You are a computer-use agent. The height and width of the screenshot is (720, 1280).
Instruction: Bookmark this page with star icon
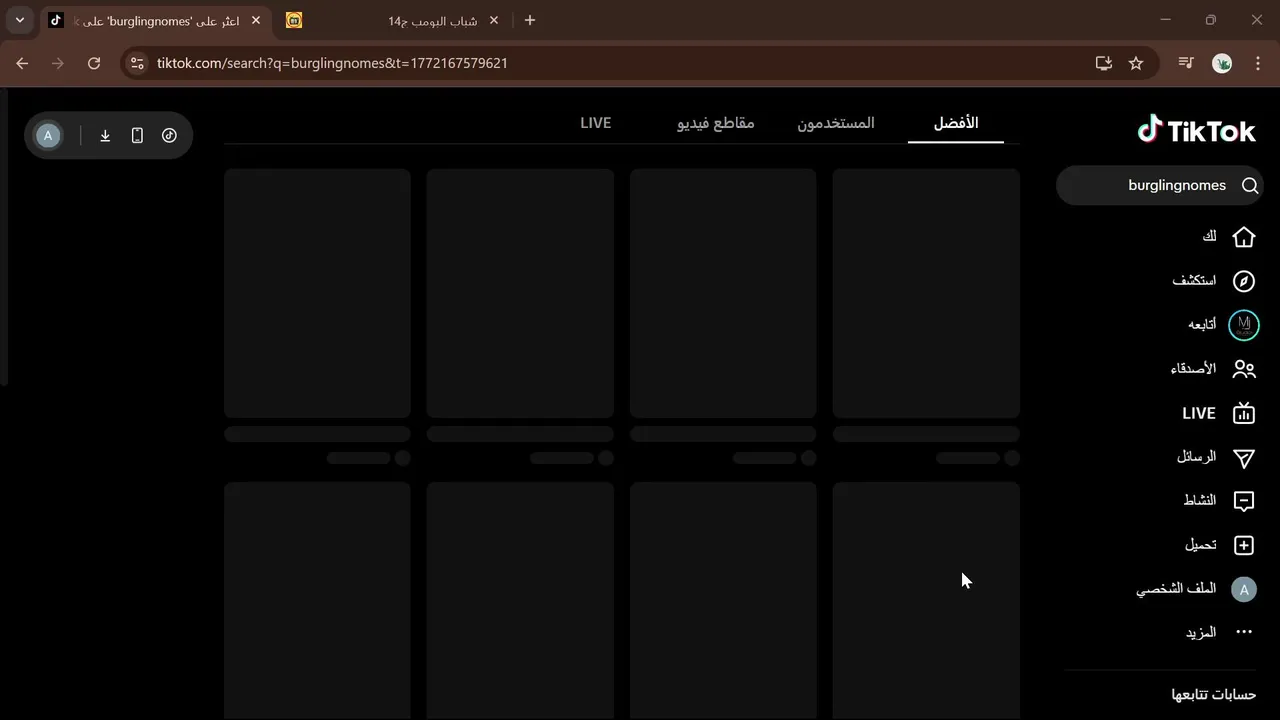coord(1136,63)
